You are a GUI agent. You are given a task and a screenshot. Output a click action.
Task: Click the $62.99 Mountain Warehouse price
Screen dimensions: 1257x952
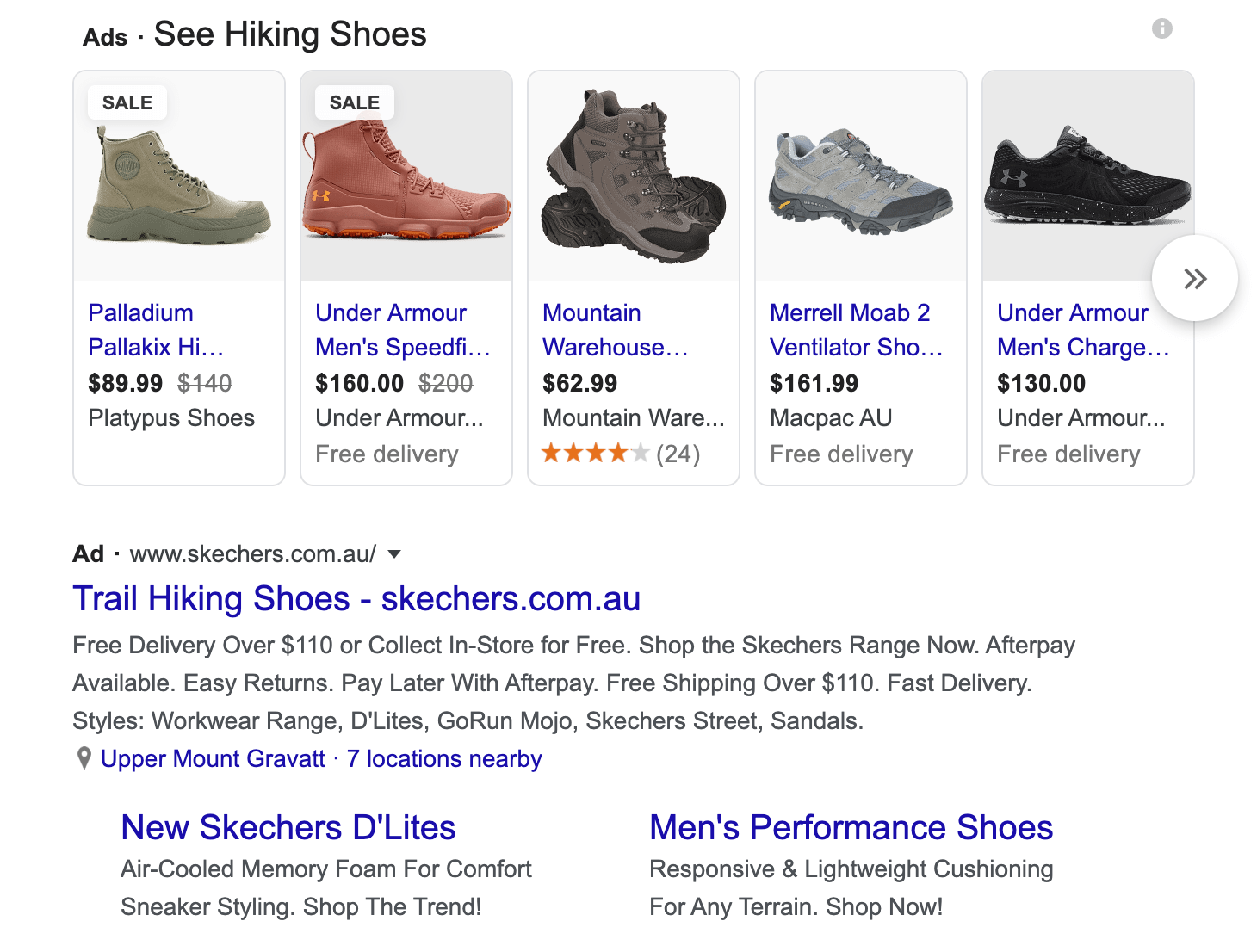point(580,383)
